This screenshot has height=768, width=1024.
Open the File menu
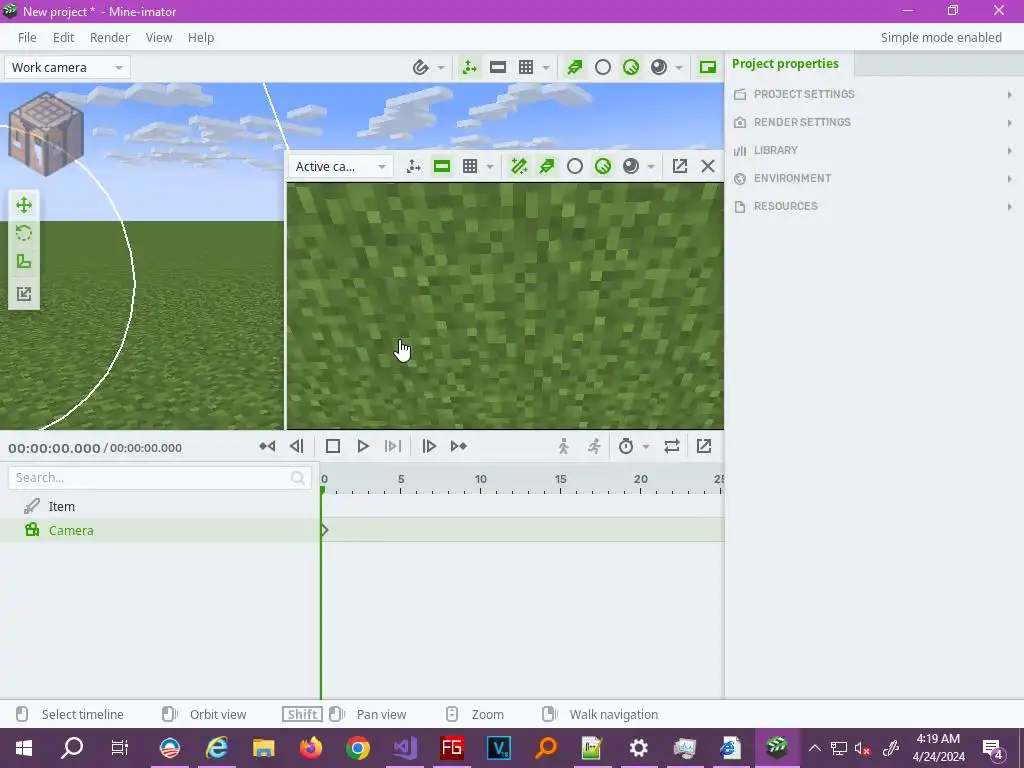click(27, 37)
